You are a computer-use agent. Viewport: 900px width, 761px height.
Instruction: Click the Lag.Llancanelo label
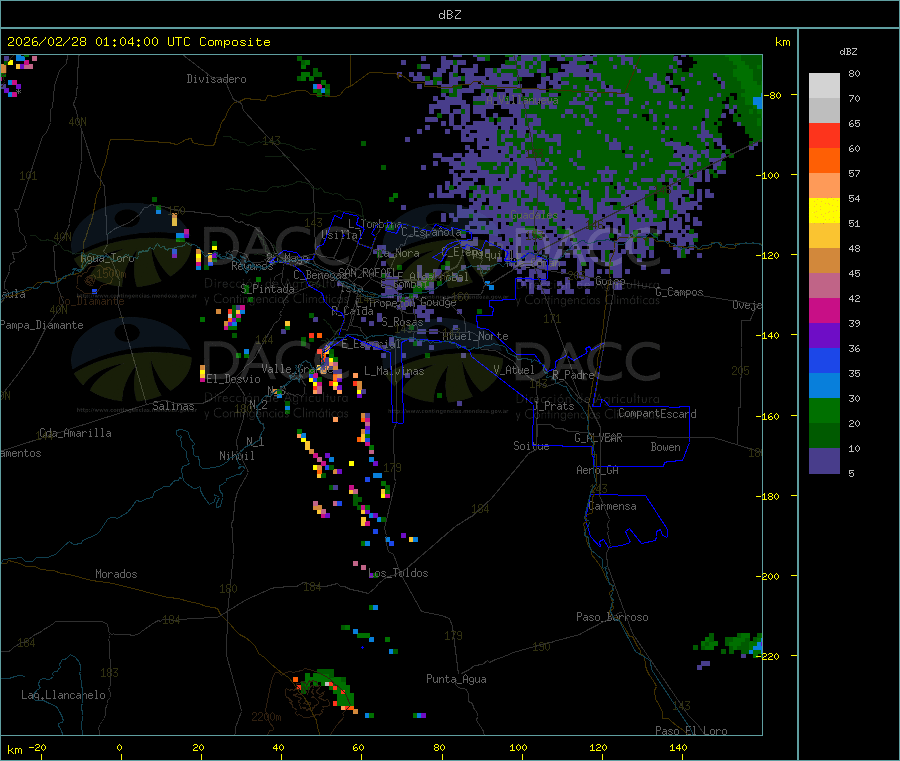pyautogui.click(x=63, y=695)
